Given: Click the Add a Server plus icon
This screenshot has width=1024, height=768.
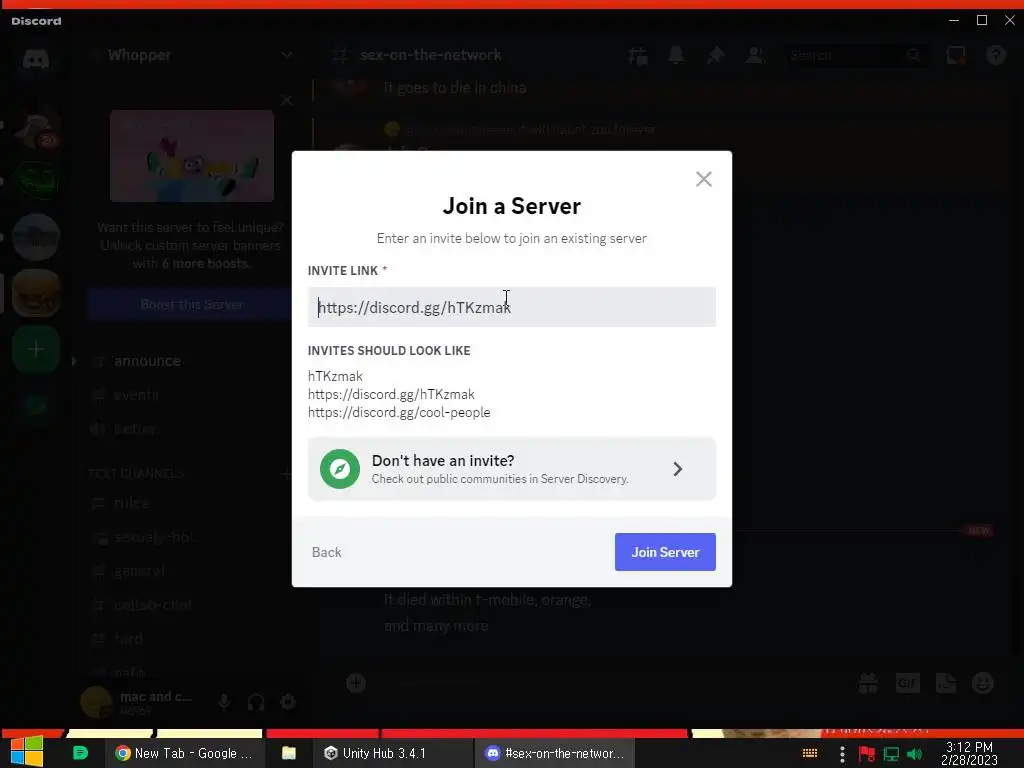Looking at the screenshot, I should tap(36, 349).
